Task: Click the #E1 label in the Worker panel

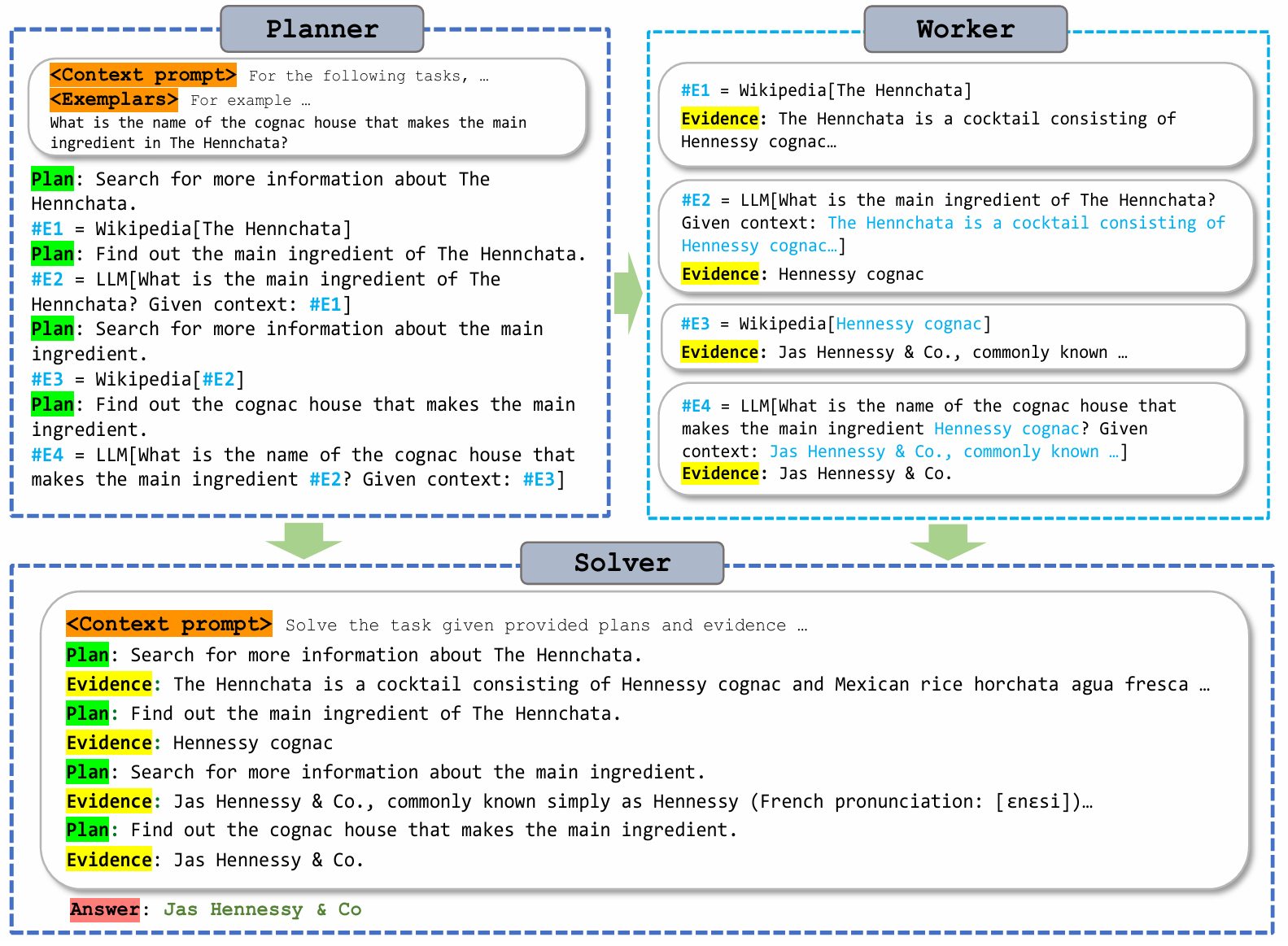Action: tap(696, 90)
